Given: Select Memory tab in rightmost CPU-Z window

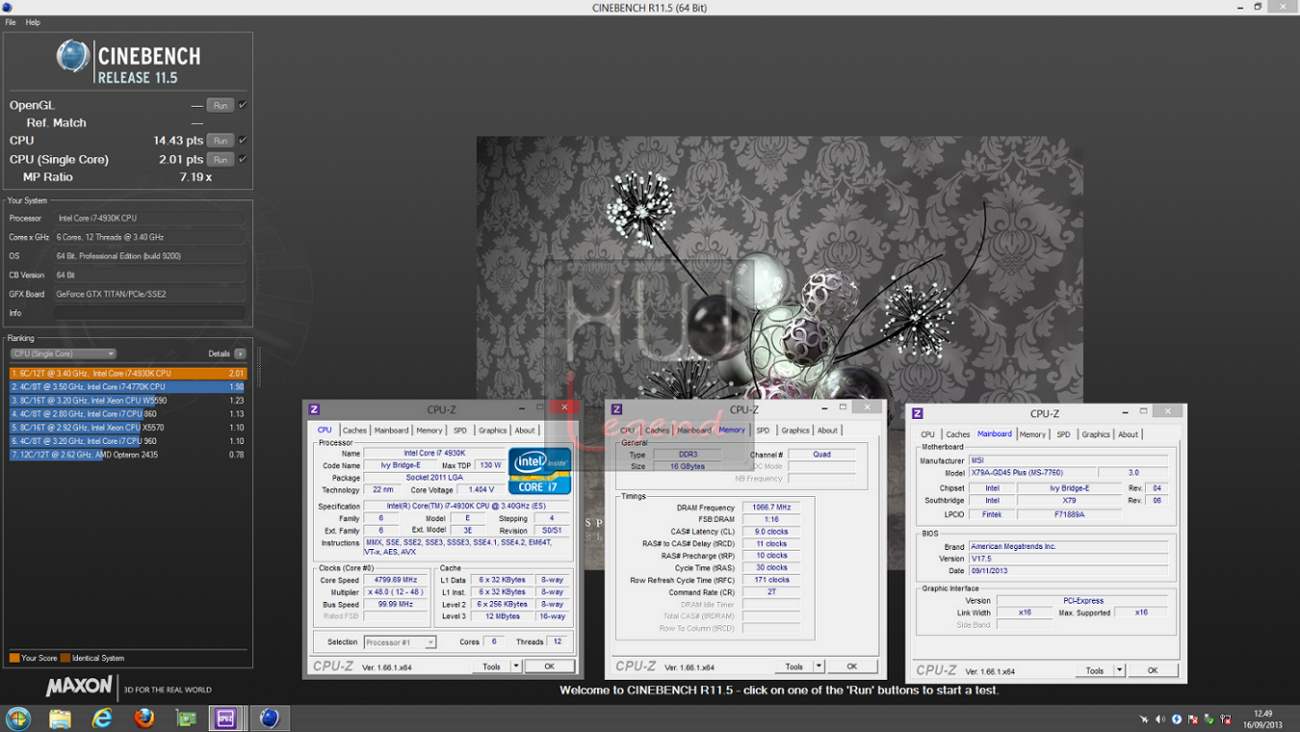Looking at the screenshot, I should tap(1033, 434).
